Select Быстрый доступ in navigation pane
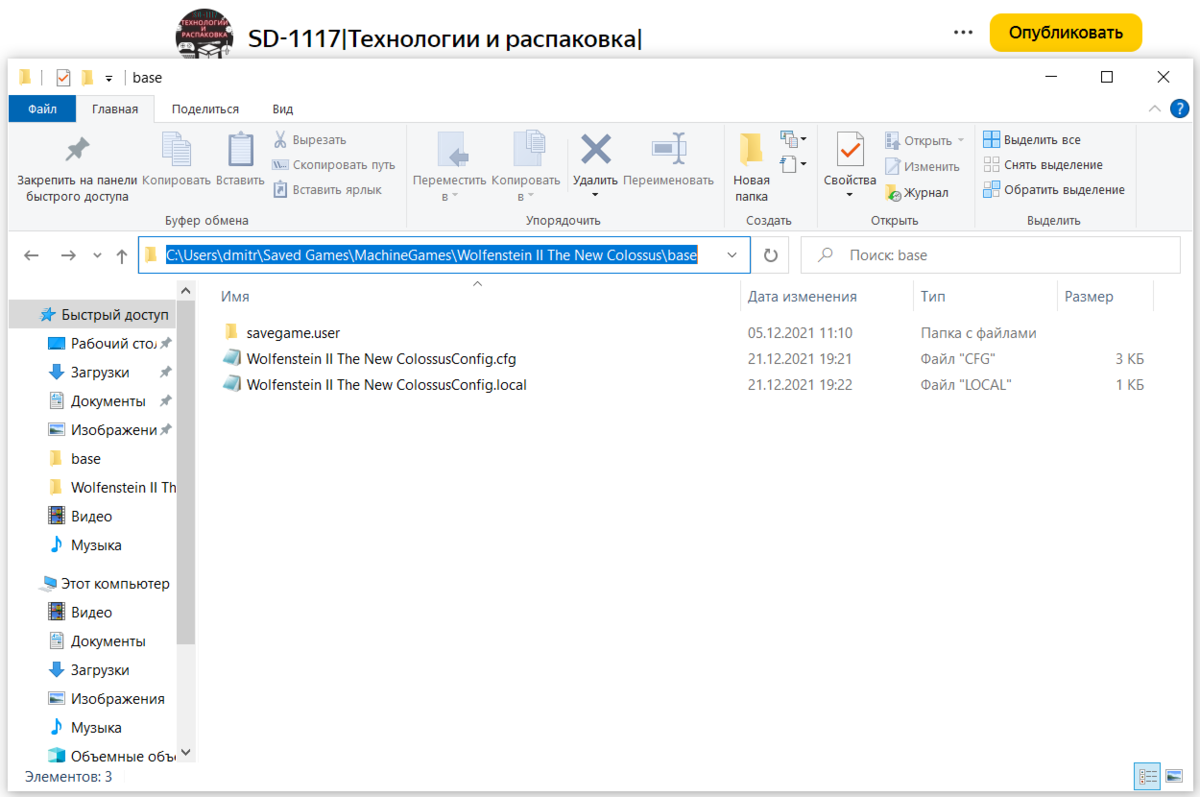 (103, 314)
